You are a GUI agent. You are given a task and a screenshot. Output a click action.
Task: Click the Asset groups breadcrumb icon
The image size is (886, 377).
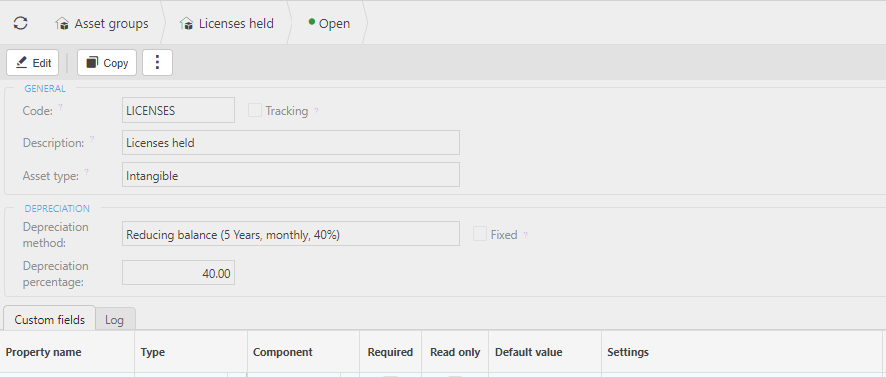point(62,24)
